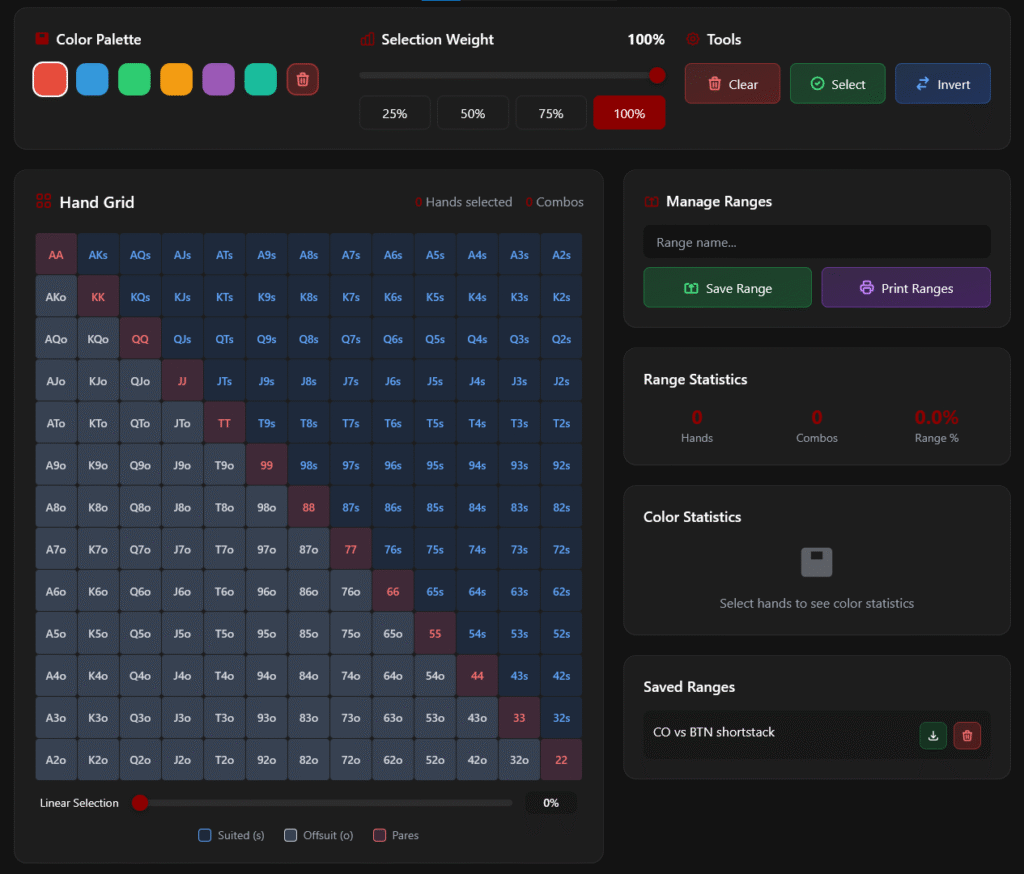Screen dimensions: 1024x874
Task: Toggle the AA hand cell
Action: point(56,255)
